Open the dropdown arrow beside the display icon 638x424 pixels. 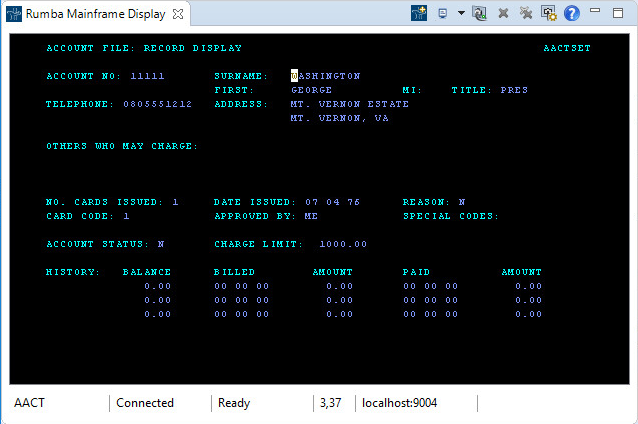pyautogui.click(x=460, y=14)
